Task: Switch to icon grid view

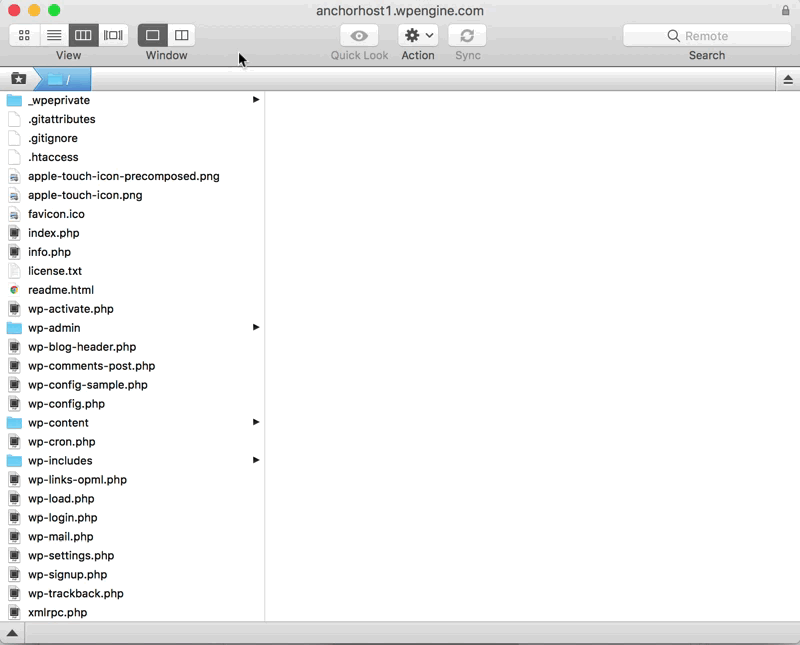Action: pos(24,35)
